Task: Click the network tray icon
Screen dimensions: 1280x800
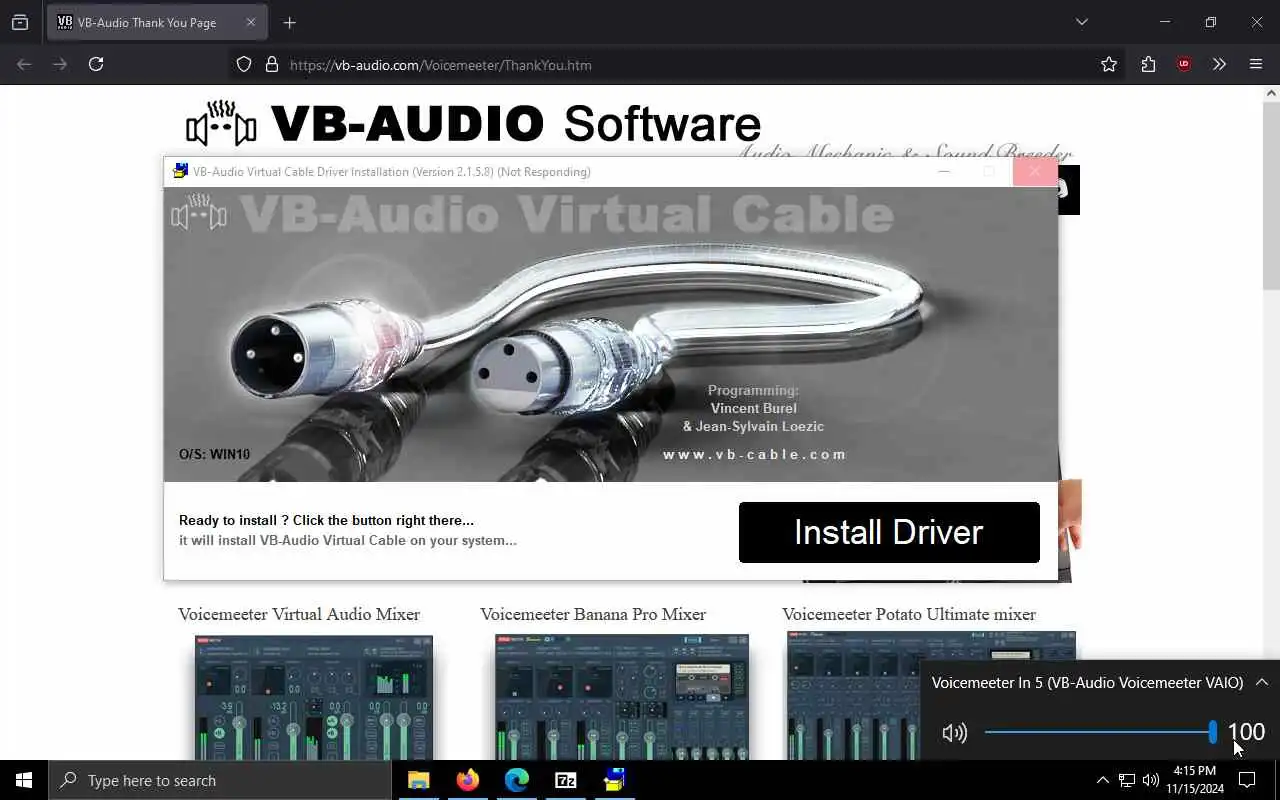Action: [1126, 780]
